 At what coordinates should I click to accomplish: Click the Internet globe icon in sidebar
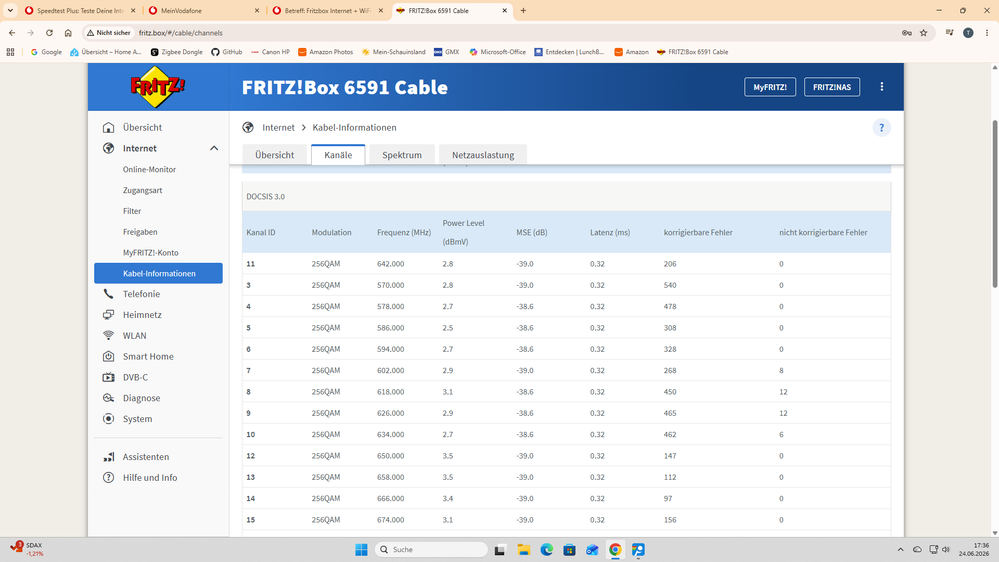pyautogui.click(x=109, y=148)
